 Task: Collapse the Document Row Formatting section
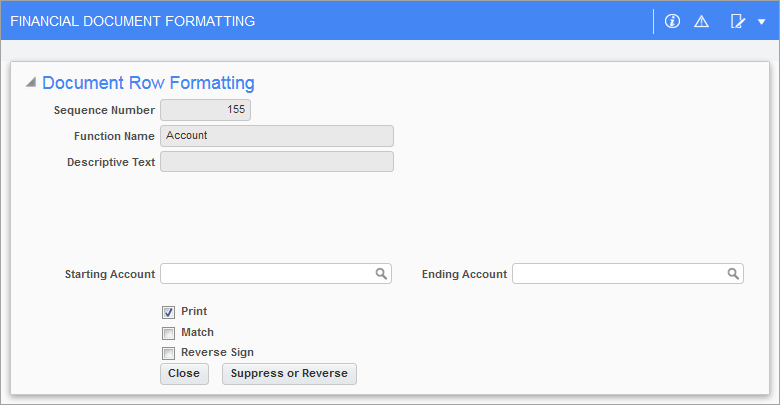(x=31, y=83)
